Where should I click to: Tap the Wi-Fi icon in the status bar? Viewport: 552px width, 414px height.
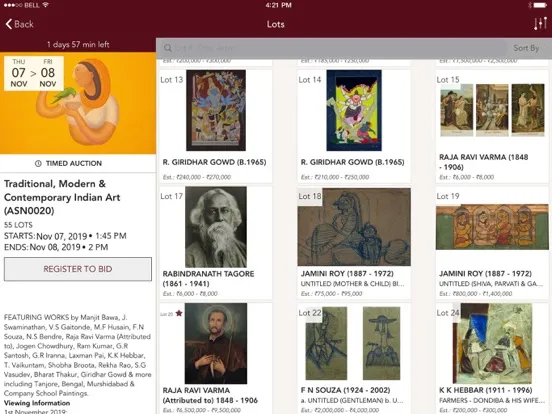pos(45,5)
